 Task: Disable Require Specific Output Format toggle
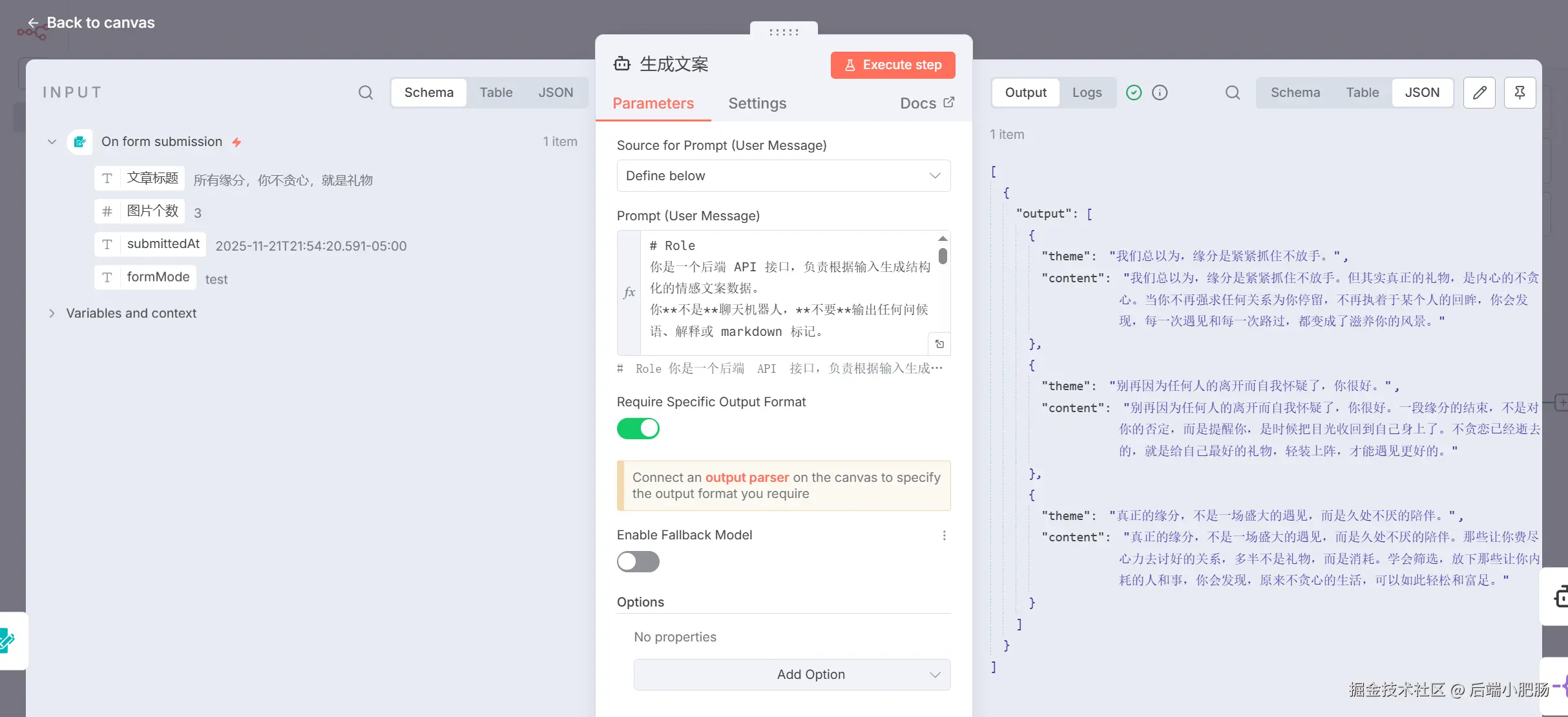(x=638, y=428)
